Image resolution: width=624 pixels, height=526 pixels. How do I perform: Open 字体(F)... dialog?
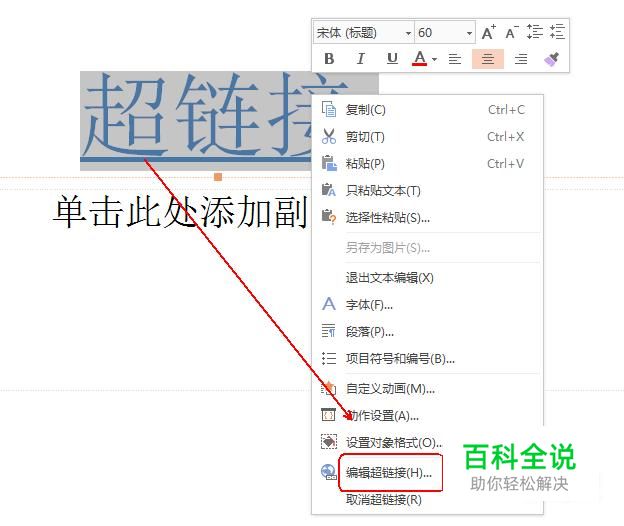tap(428, 305)
